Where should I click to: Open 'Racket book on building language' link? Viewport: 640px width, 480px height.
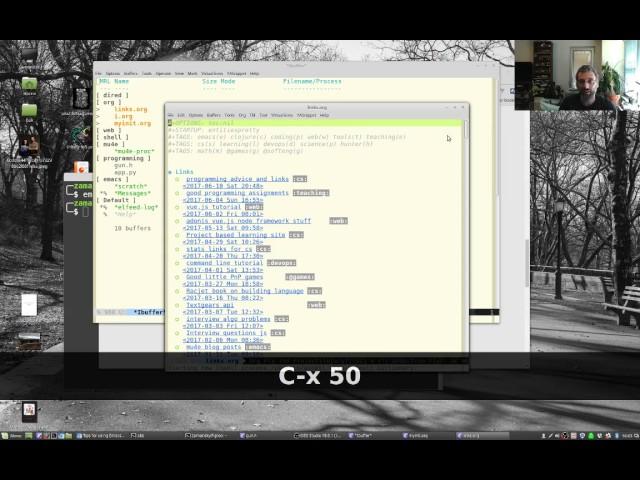coord(245,291)
